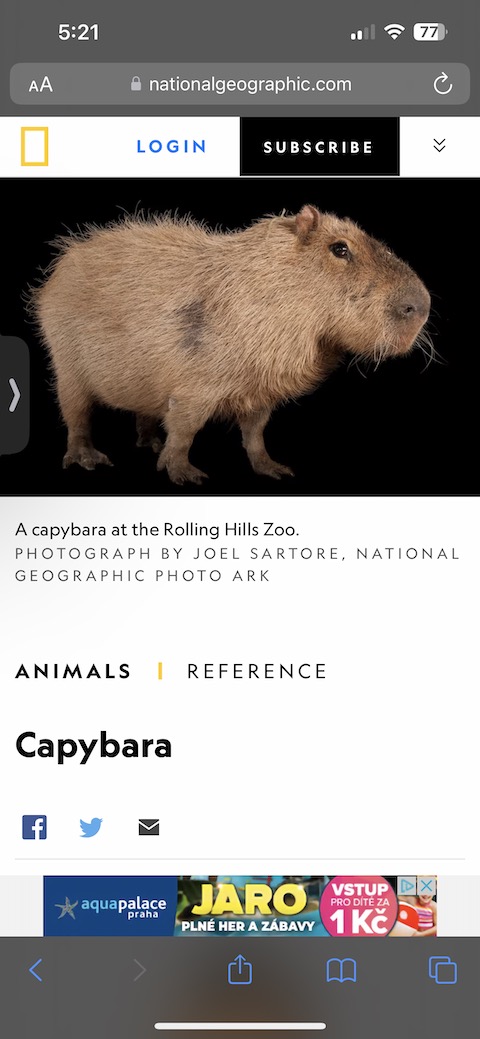Open the LOGIN link
Viewport: 480px width, 1039px height.
pos(172,146)
